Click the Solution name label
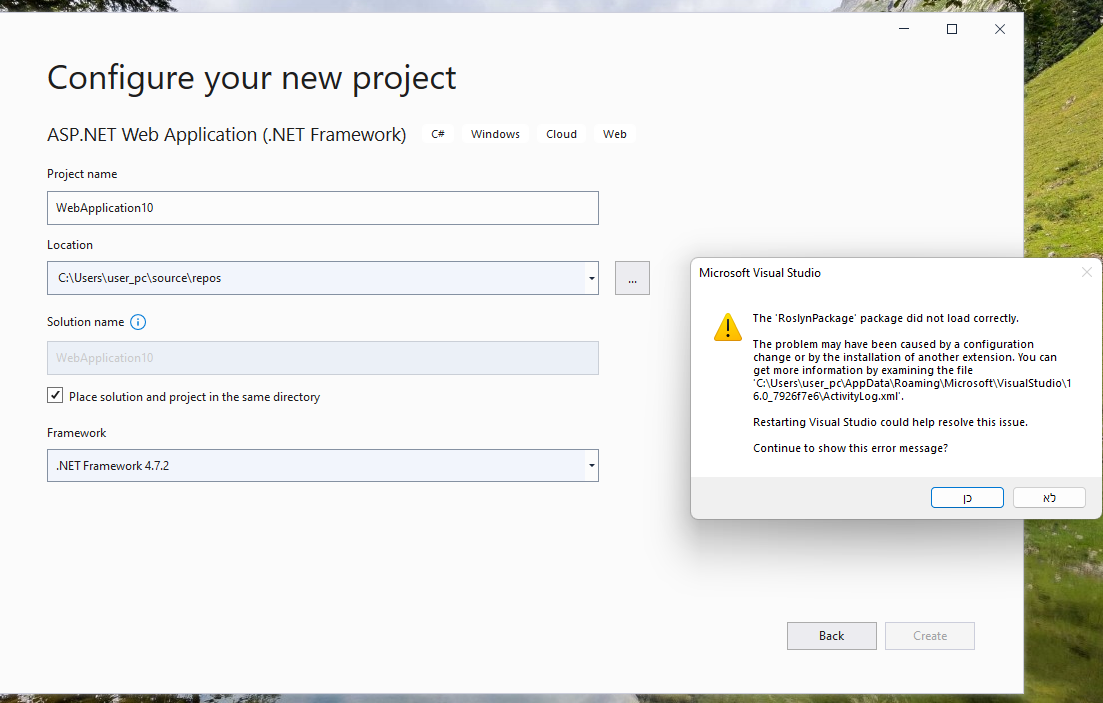 coord(86,322)
